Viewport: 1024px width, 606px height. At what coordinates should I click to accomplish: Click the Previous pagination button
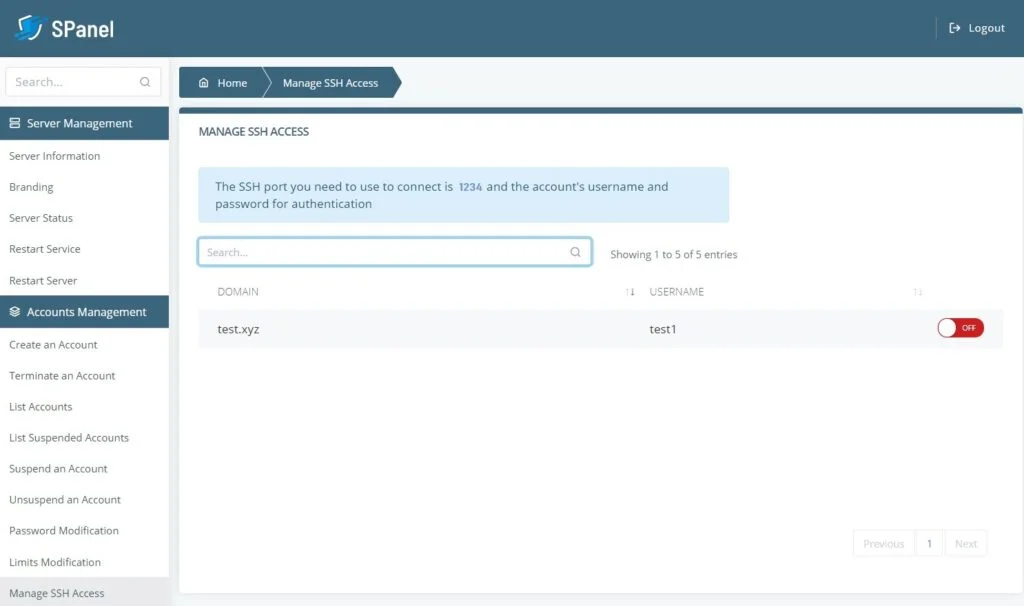[883, 543]
